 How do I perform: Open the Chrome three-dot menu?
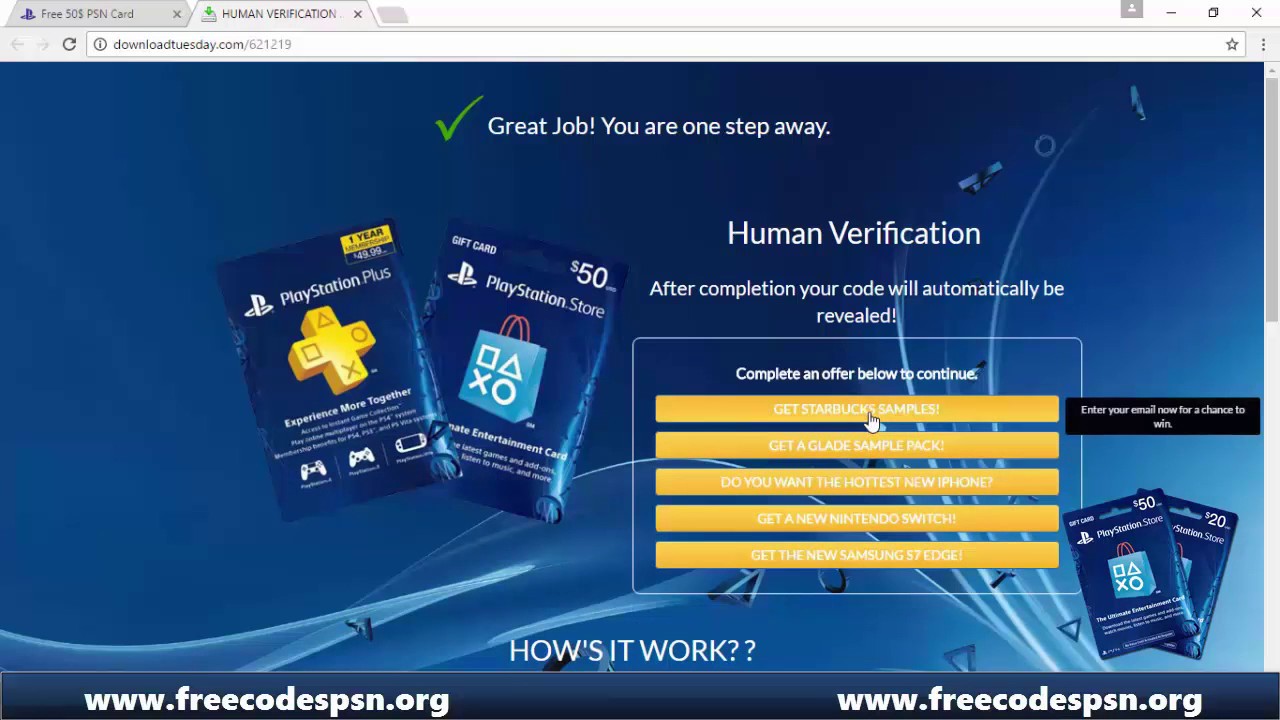click(x=1263, y=44)
